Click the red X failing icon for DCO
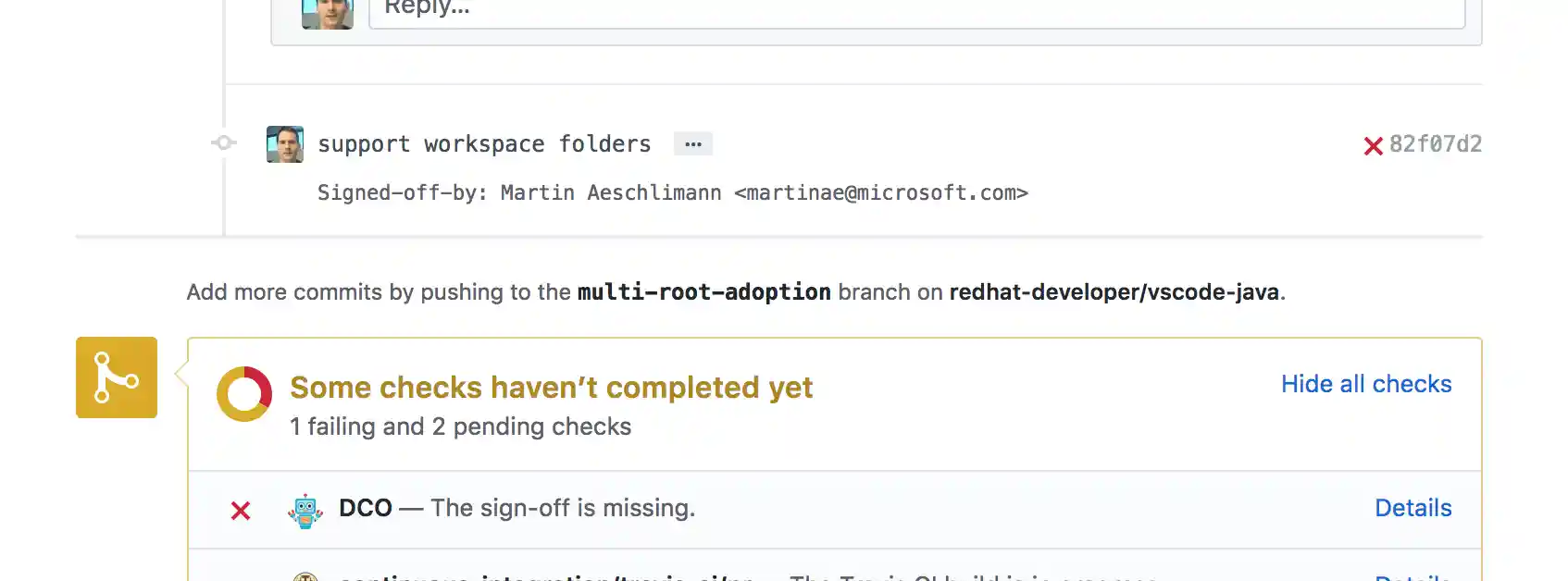The height and width of the screenshot is (581, 1568). (x=241, y=511)
